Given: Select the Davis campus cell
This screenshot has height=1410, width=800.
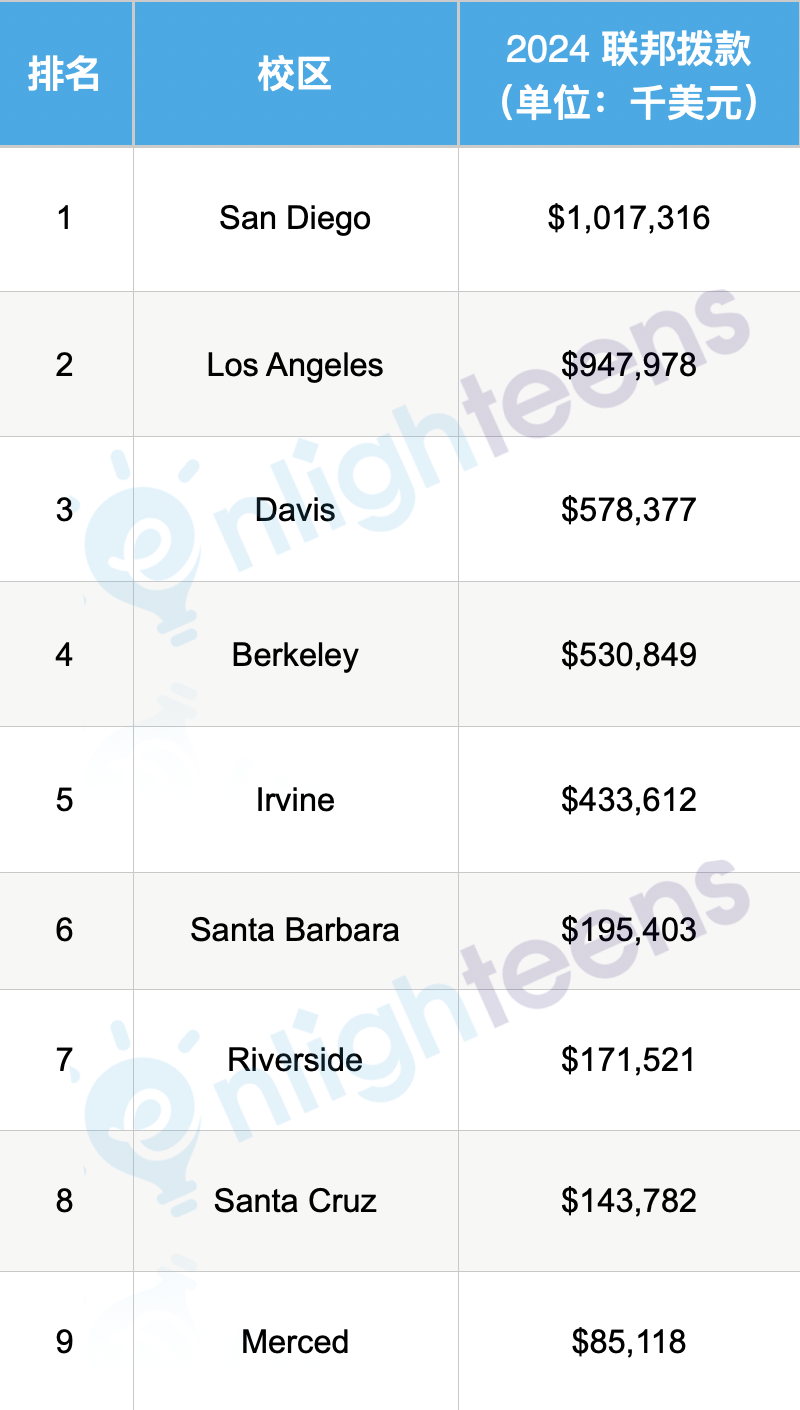Looking at the screenshot, I should [295, 509].
